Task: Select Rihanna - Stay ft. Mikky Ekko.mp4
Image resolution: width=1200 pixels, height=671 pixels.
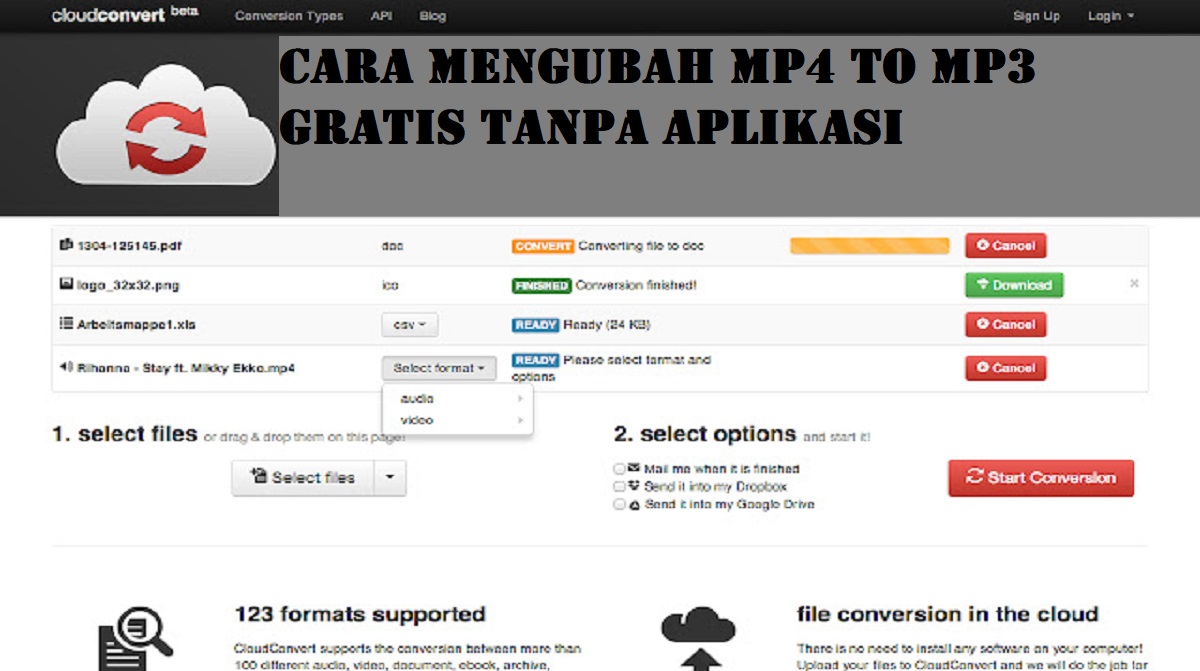Action: point(186,368)
